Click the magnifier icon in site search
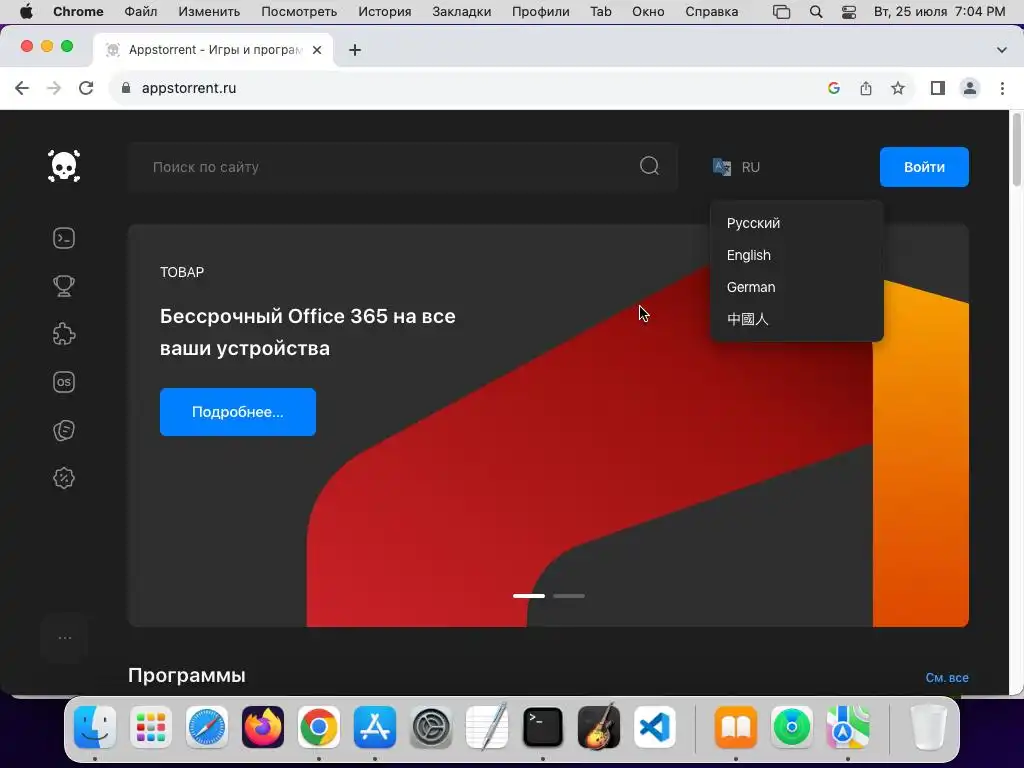 pyautogui.click(x=649, y=166)
